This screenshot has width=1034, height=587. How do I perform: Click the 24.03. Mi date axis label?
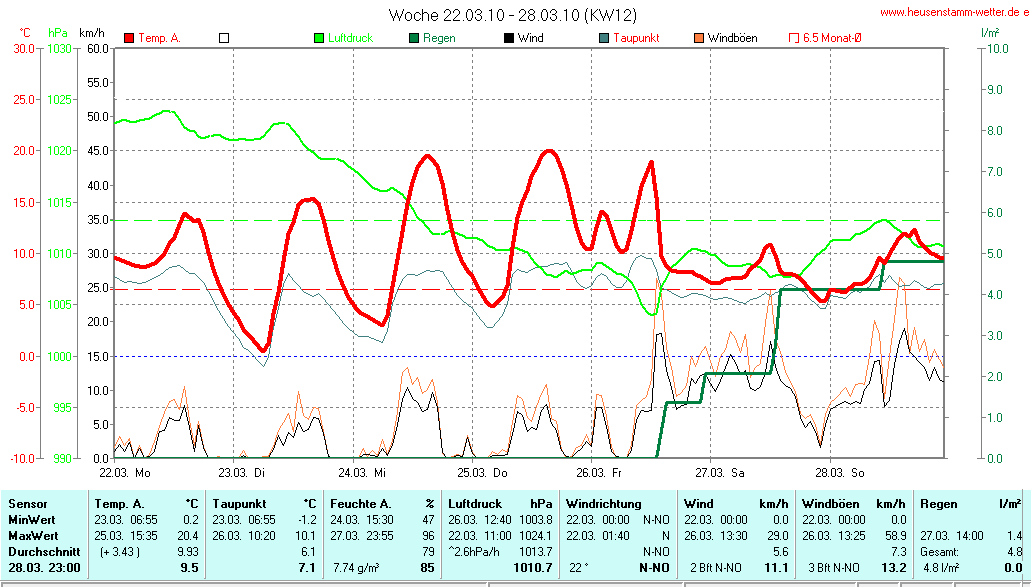(362, 471)
